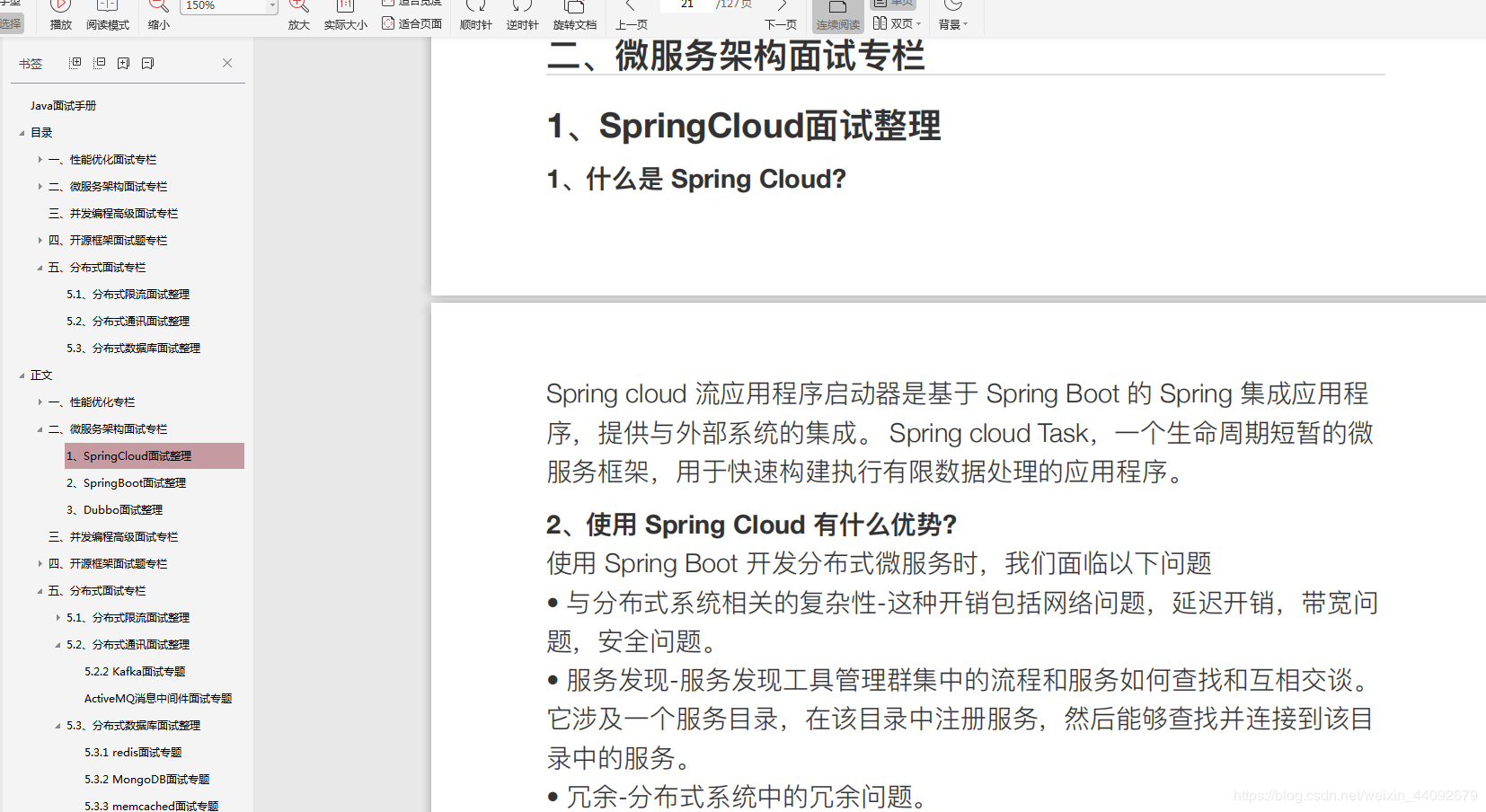
Task: Expand 一、性能优化专栏 under 正文
Action: (x=40, y=402)
